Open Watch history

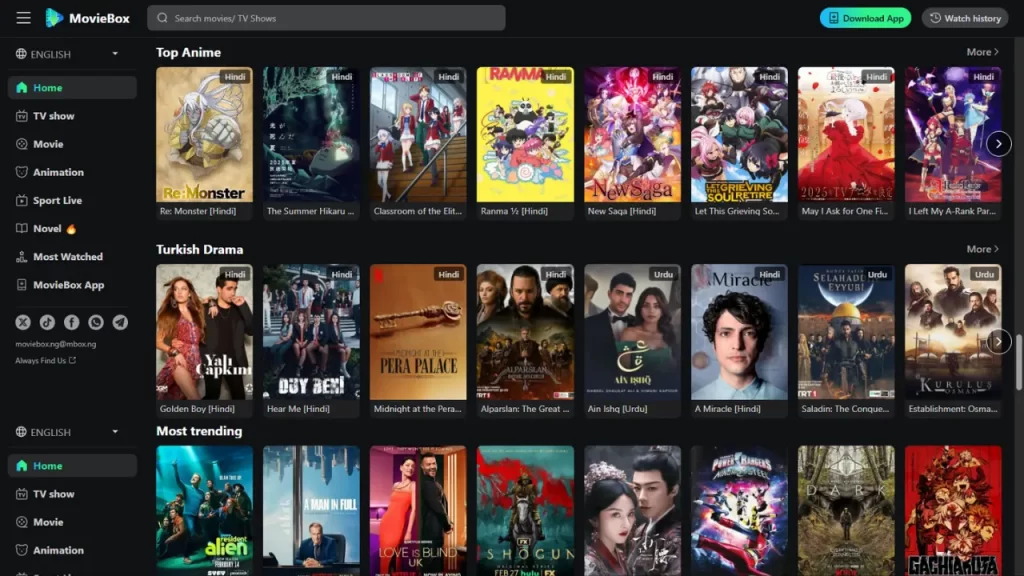(965, 18)
